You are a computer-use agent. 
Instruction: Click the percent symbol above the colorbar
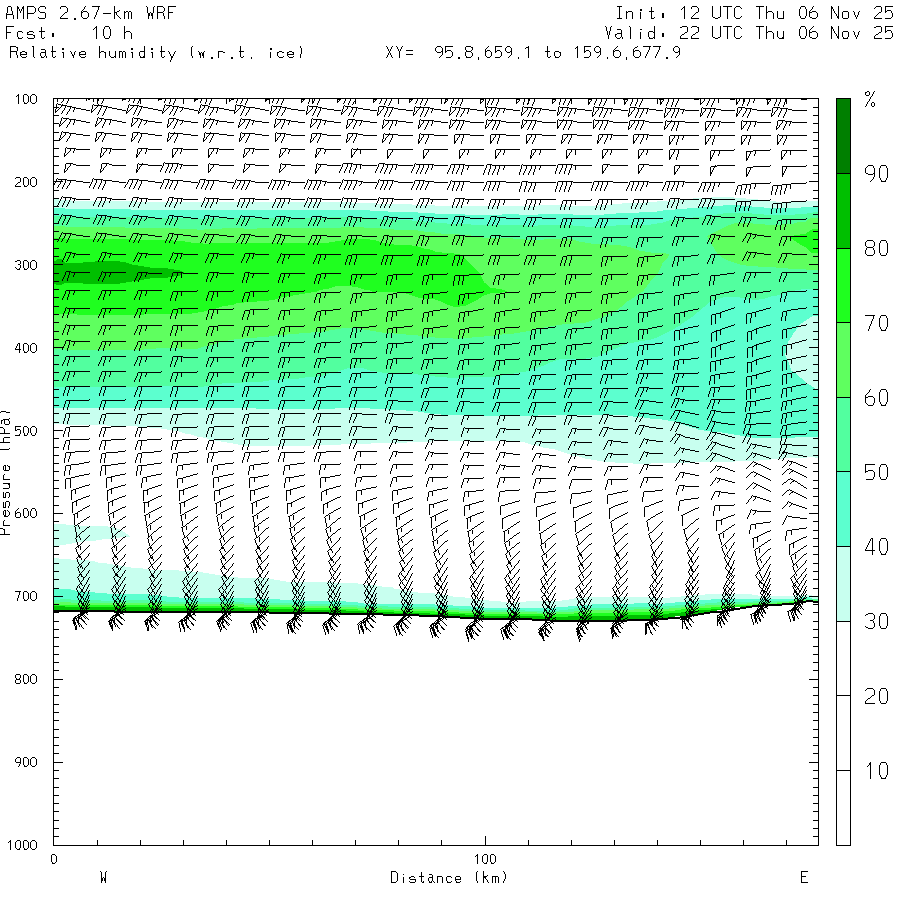click(870, 99)
